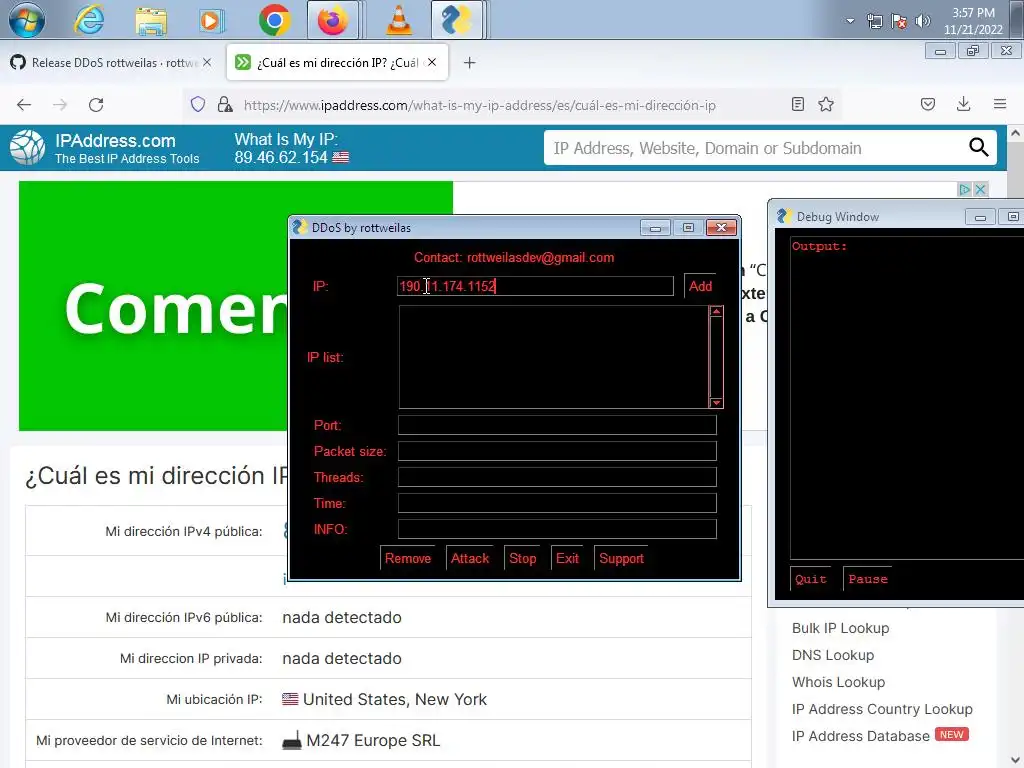
Task: Open the Windows Start menu orb
Action: coord(27,20)
